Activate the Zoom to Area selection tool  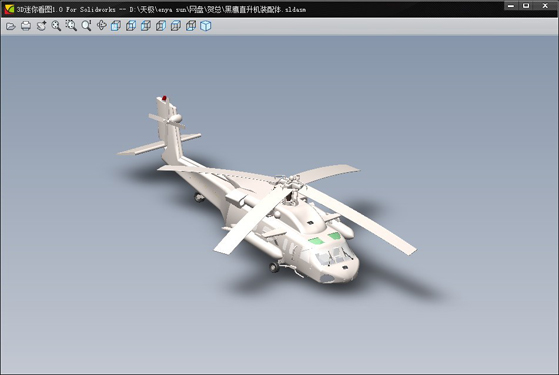pyautogui.click(x=71, y=26)
